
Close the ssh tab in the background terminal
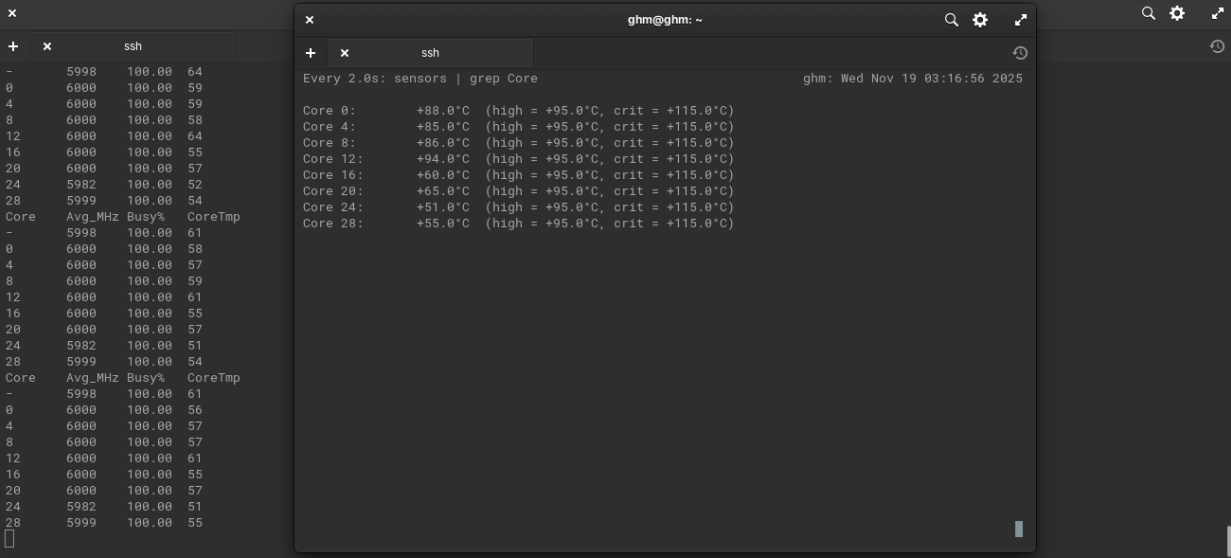(x=47, y=46)
